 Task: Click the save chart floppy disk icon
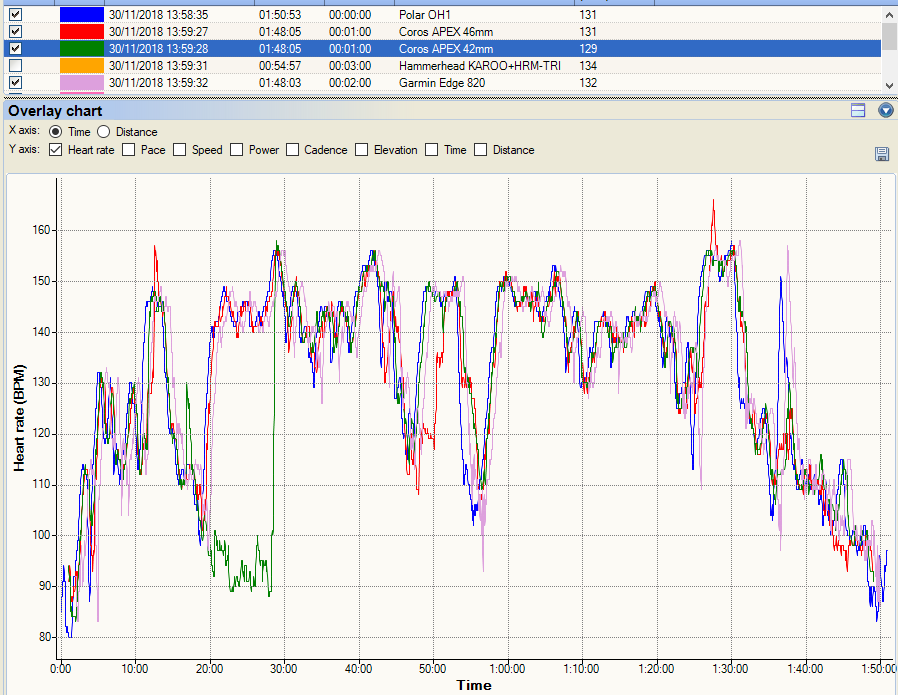[x=882, y=153]
